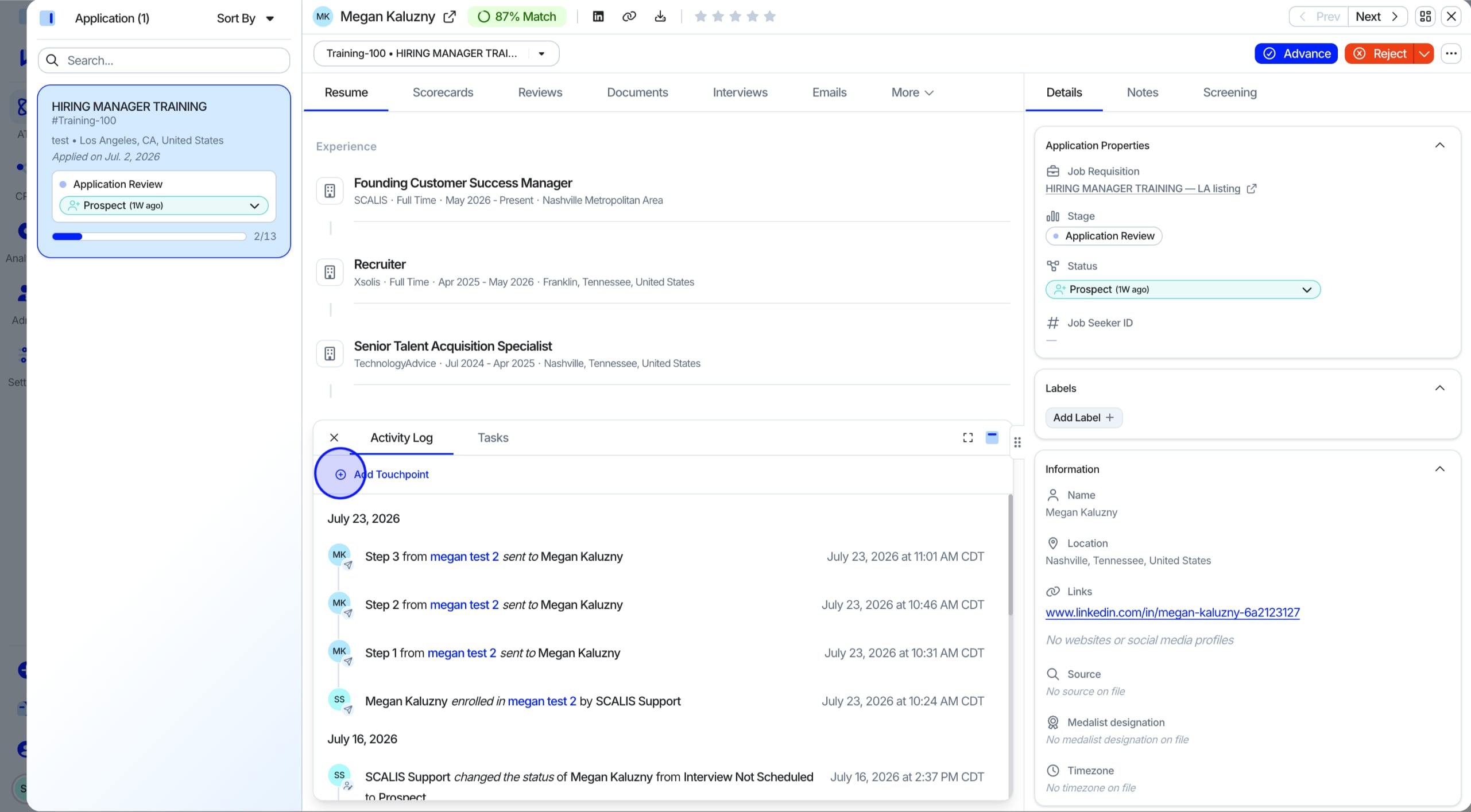Click the drag handle beside Activity Log
The height and width of the screenshot is (812, 1471).
point(1017,442)
